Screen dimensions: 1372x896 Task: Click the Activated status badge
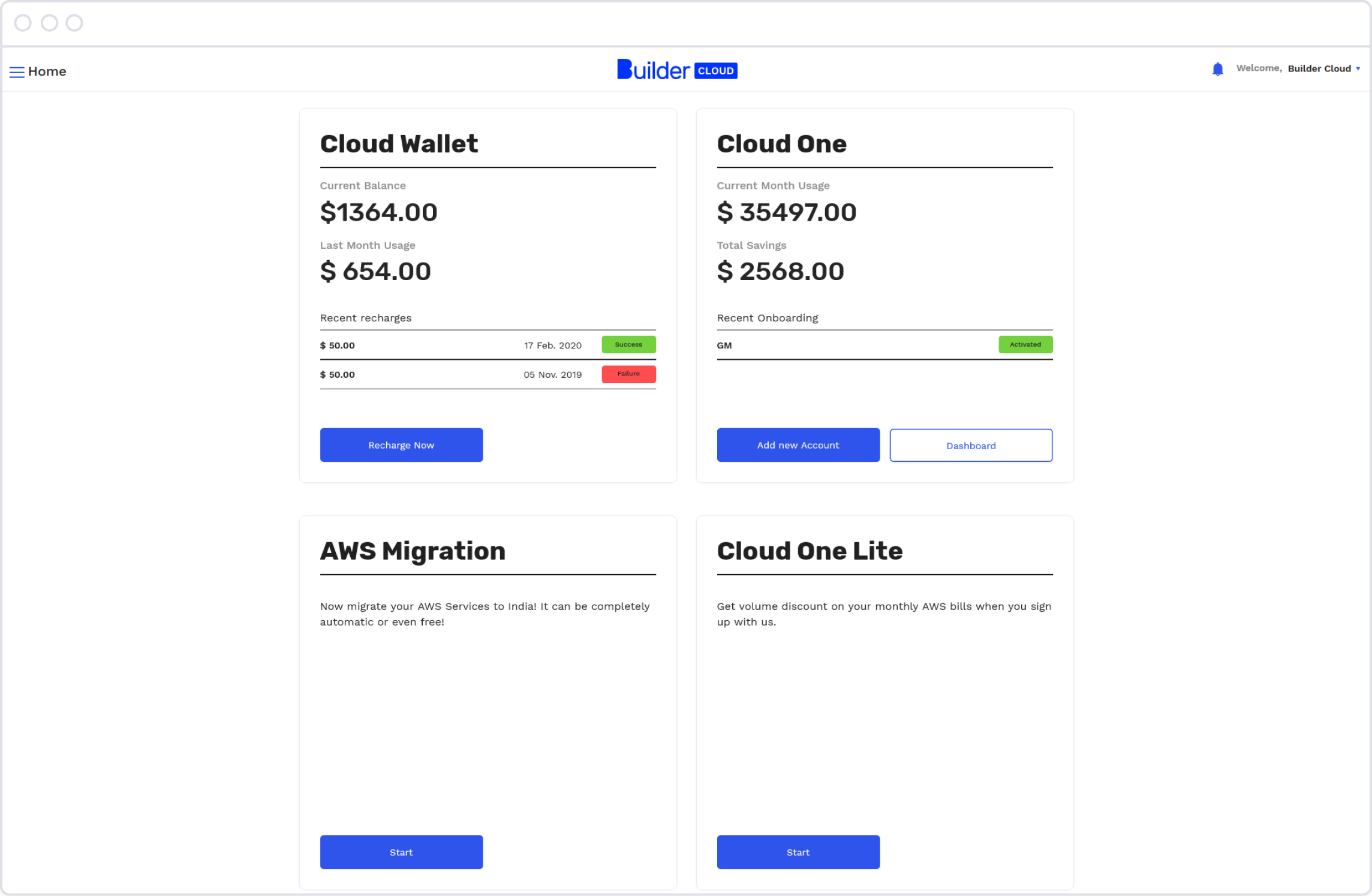click(x=1025, y=344)
